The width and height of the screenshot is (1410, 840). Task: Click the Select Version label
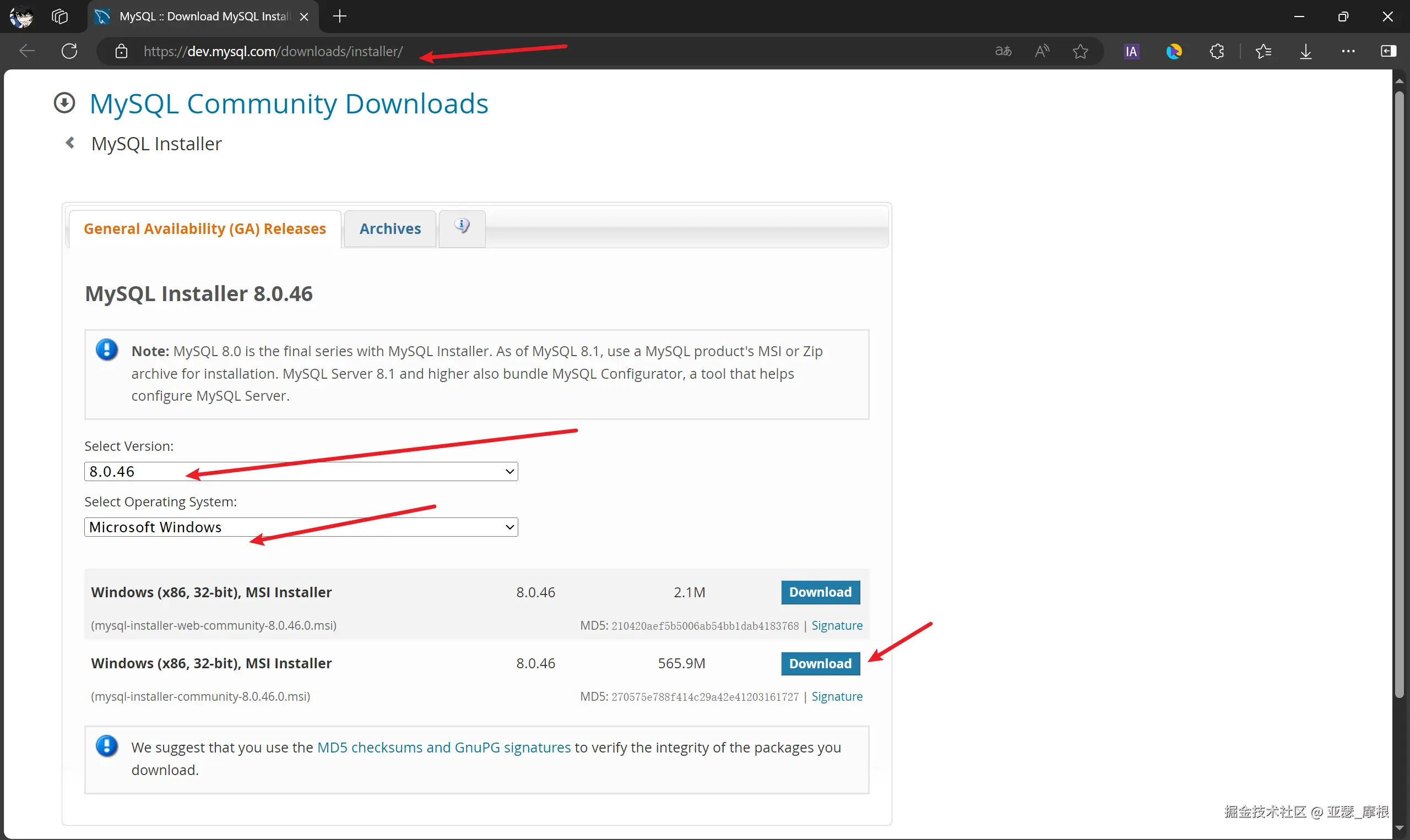(129, 446)
